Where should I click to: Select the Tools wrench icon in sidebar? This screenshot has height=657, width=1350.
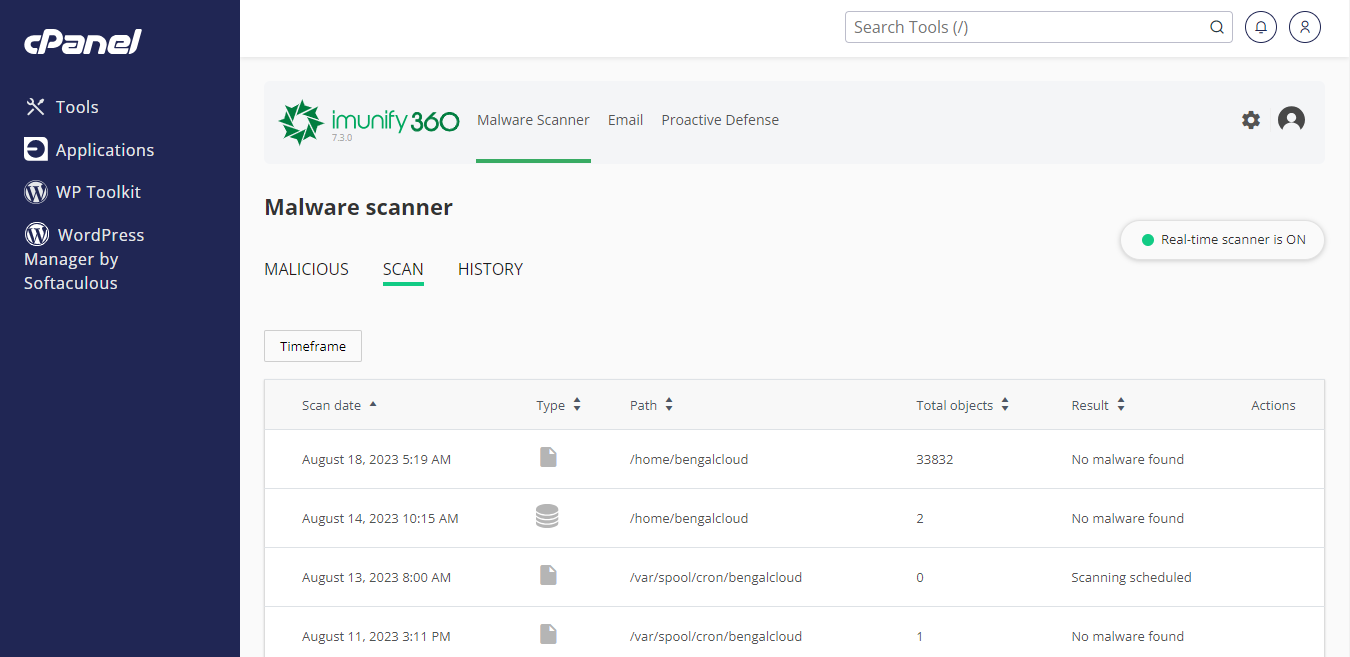click(35, 106)
